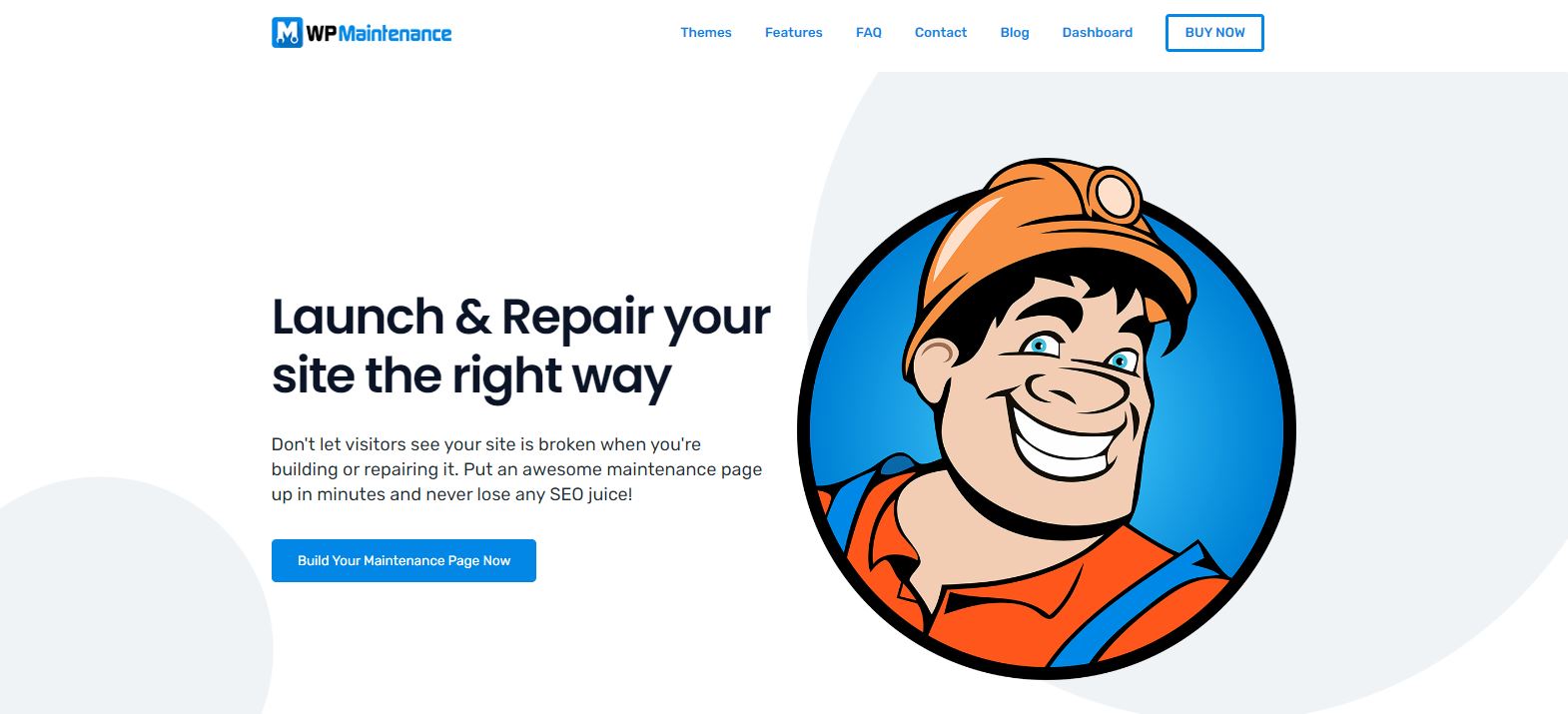The height and width of the screenshot is (714, 1568).
Task: Click the BUY NOW outlined button
Action: 1214,32
